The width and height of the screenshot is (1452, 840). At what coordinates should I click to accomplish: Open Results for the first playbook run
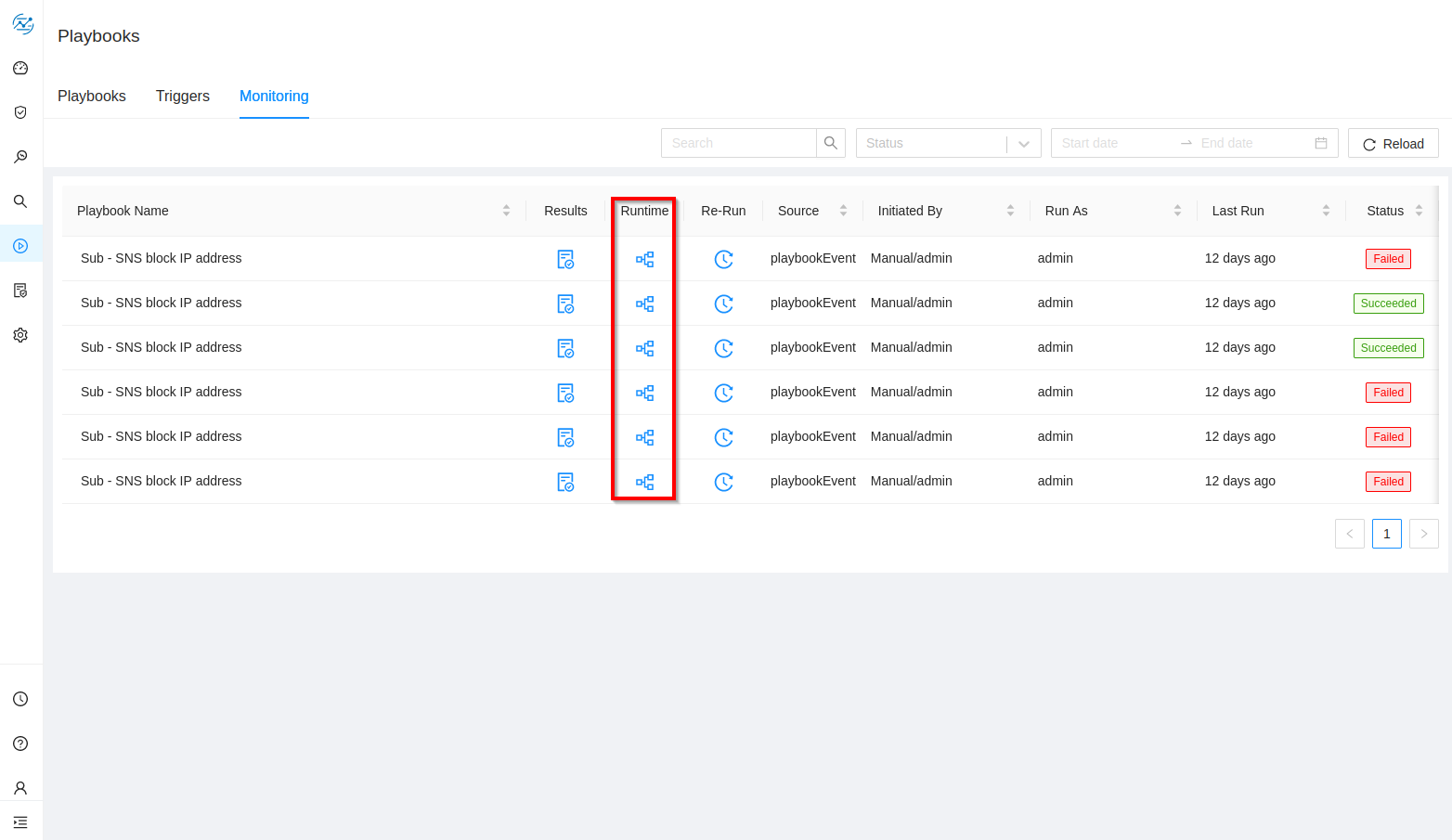565,259
